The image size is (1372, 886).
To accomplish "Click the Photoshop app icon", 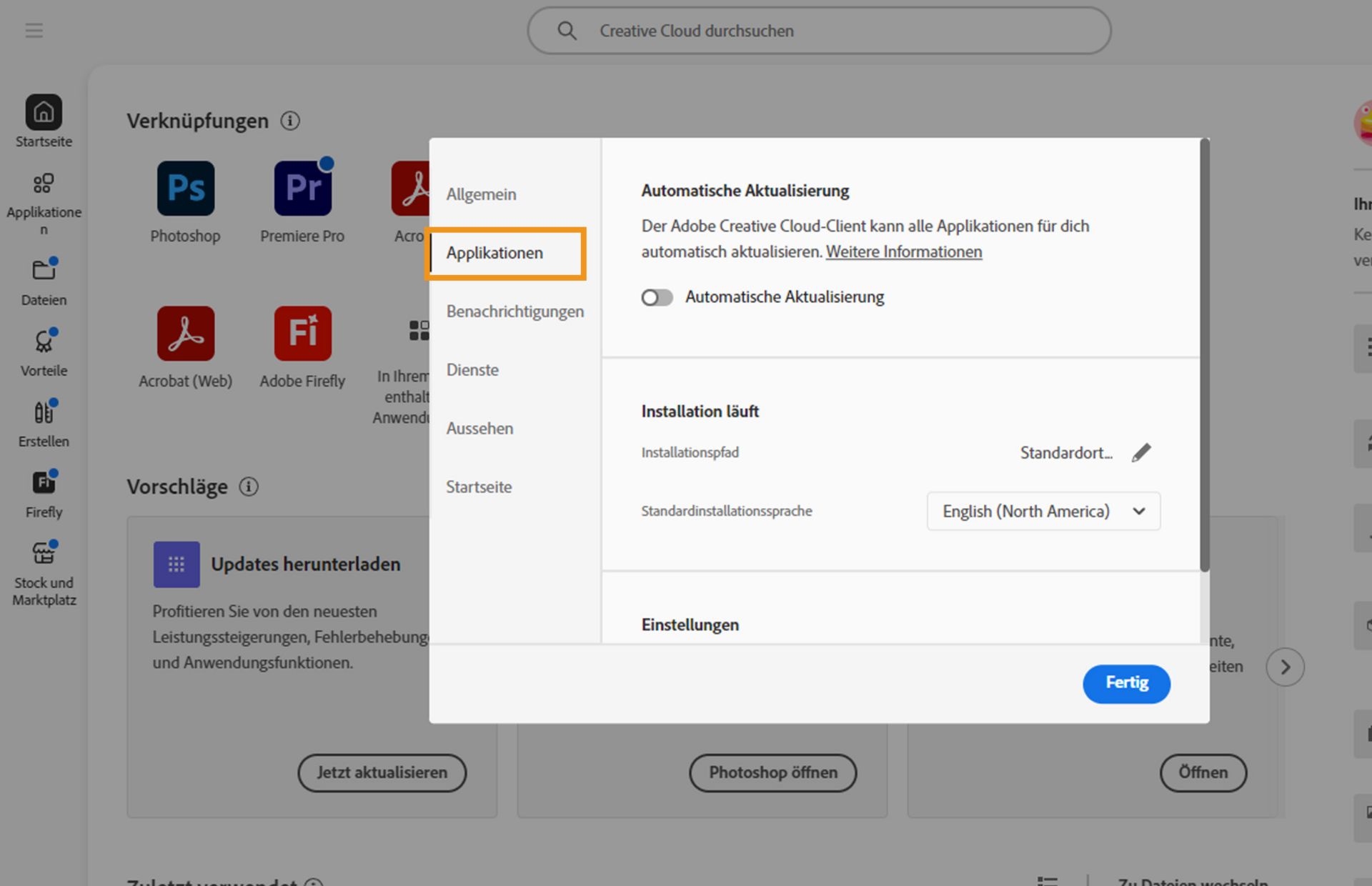I will (185, 189).
